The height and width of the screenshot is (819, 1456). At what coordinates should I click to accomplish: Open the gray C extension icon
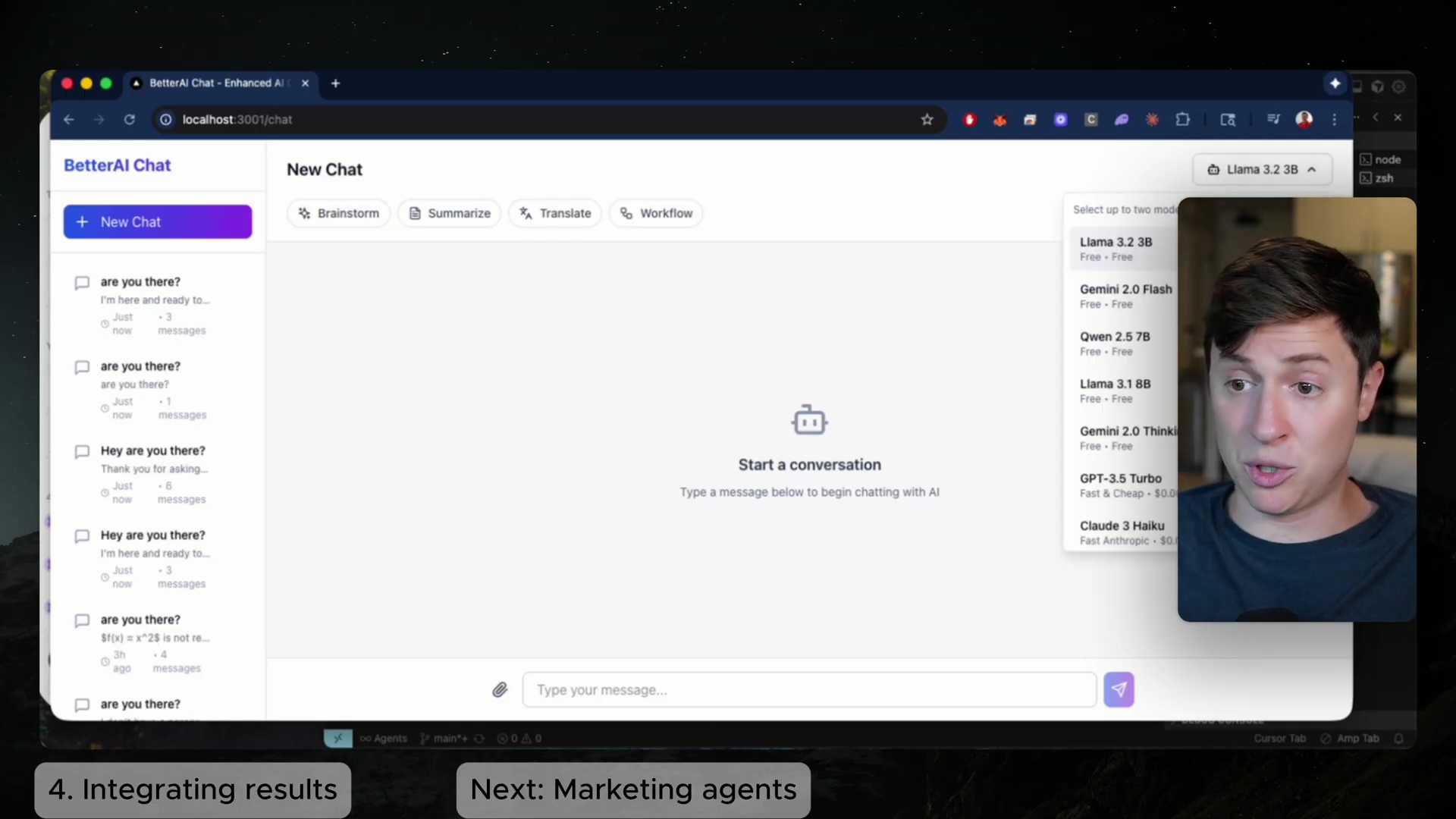(x=1091, y=120)
